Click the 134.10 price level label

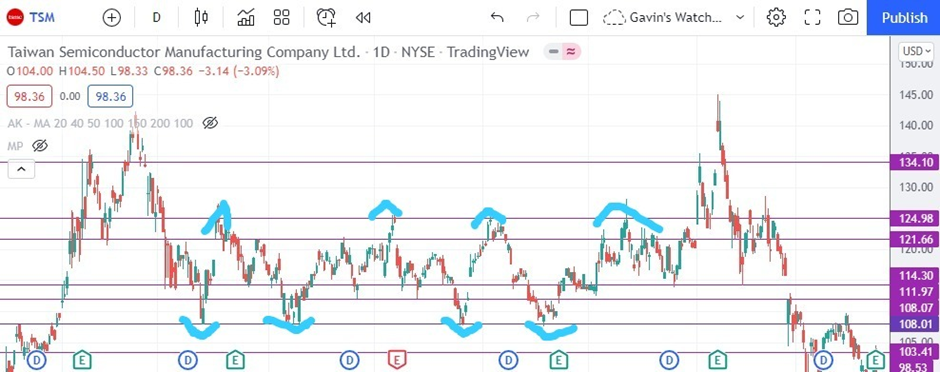915,162
